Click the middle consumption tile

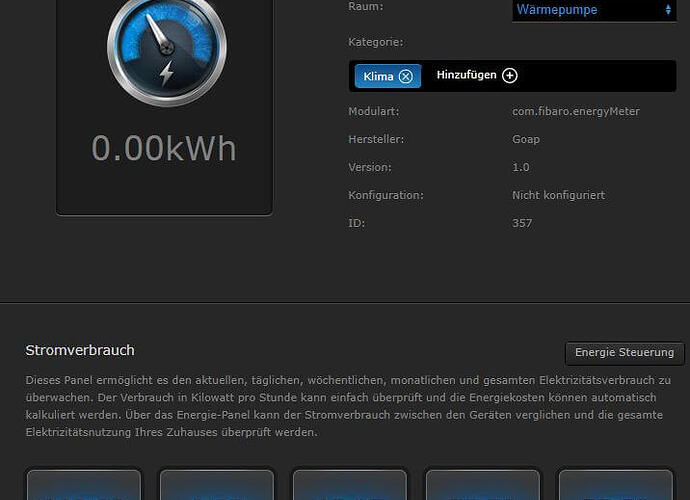pos(349,485)
